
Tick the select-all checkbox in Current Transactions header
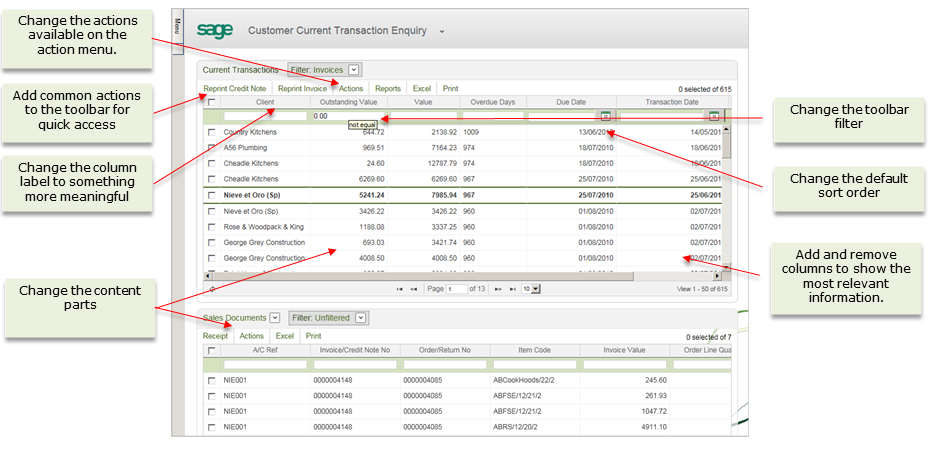click(x=212, y=102)
